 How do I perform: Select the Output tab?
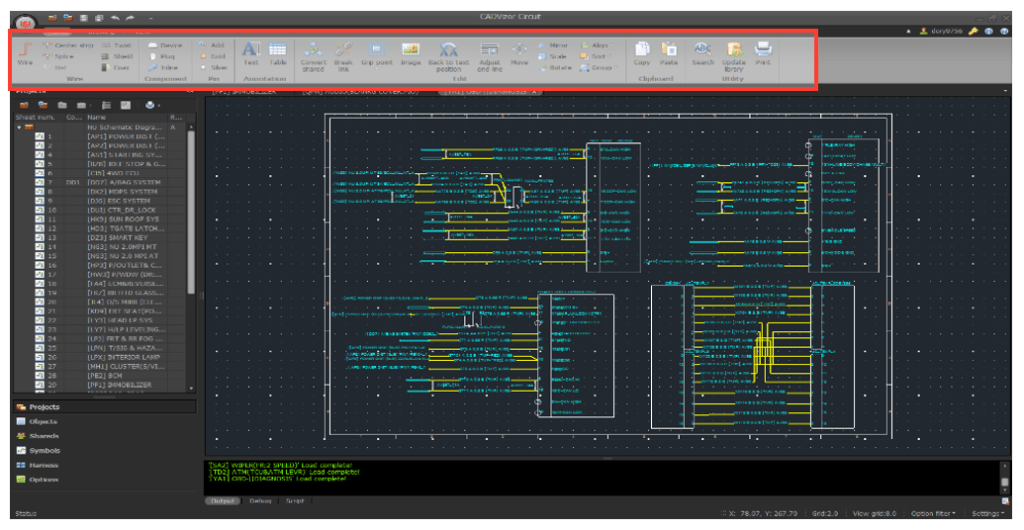click(x=222, y=501)
